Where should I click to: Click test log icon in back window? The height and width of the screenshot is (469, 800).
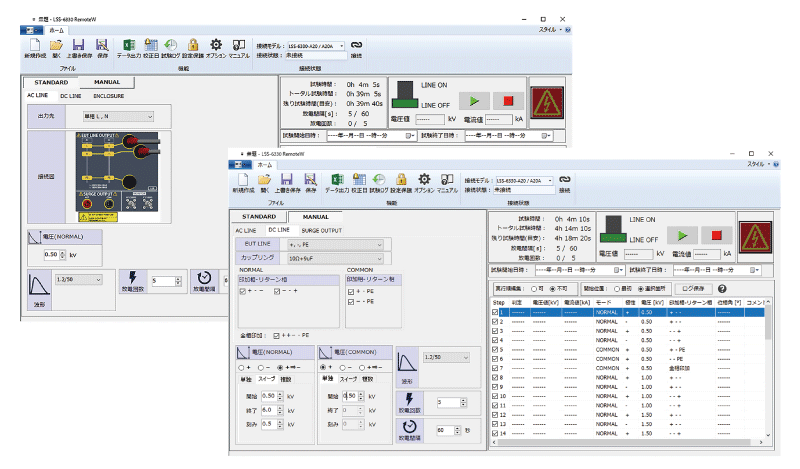click(171, 45)
